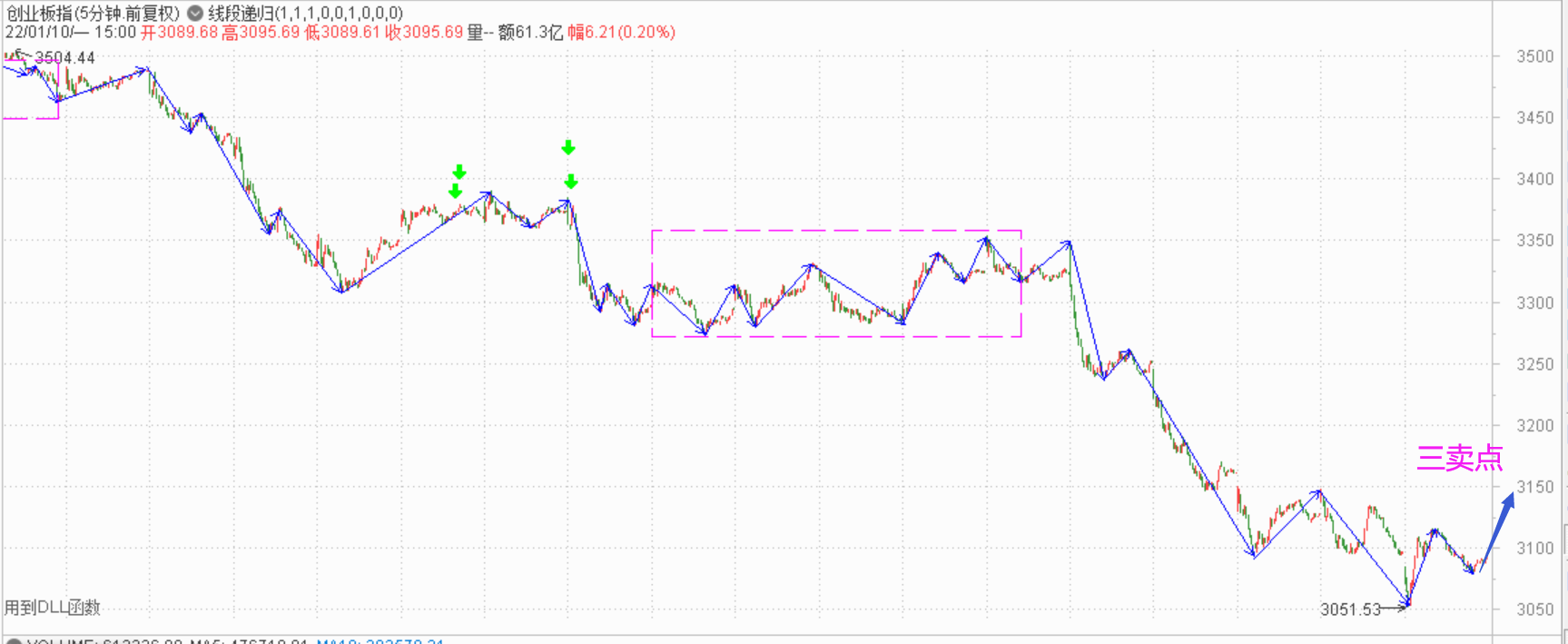This screenshot has height=644, width=1568.
Task: Click the 高3095.69 high price readout
Action: [x=261, y=33]
